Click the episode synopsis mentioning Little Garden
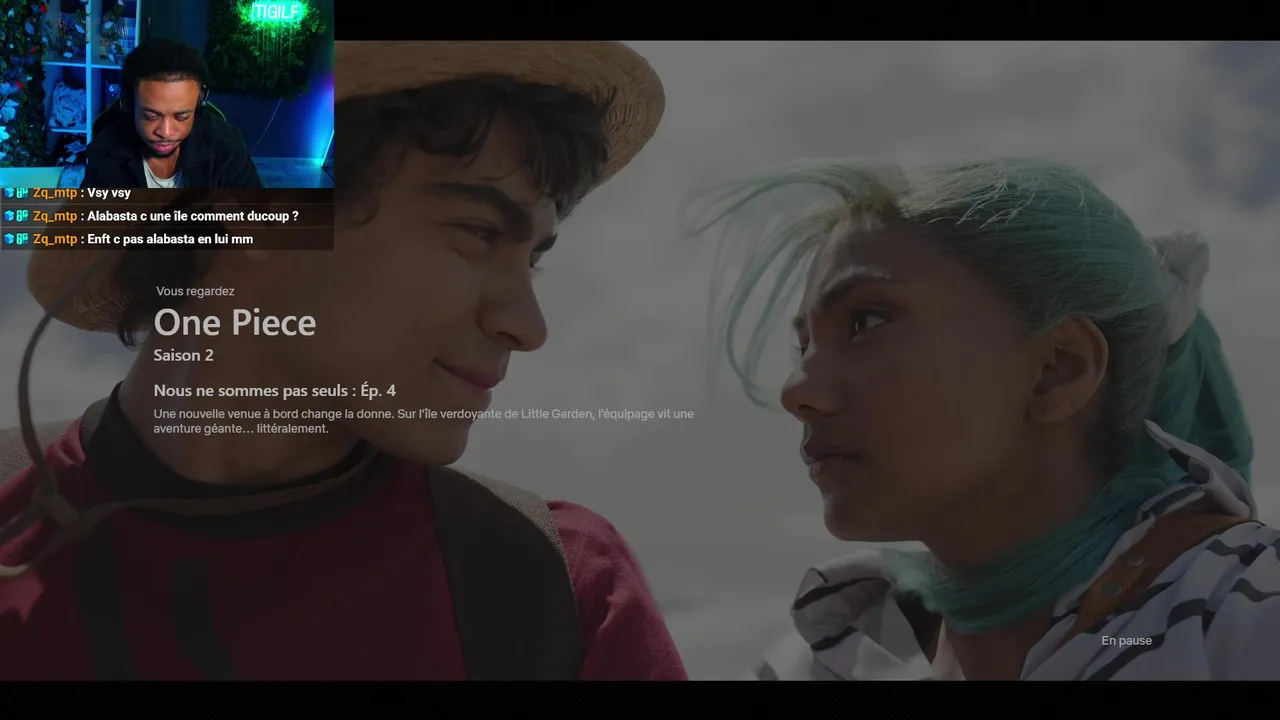The width and height of the screenshot is (1280, 720). (x=423, y=421)
